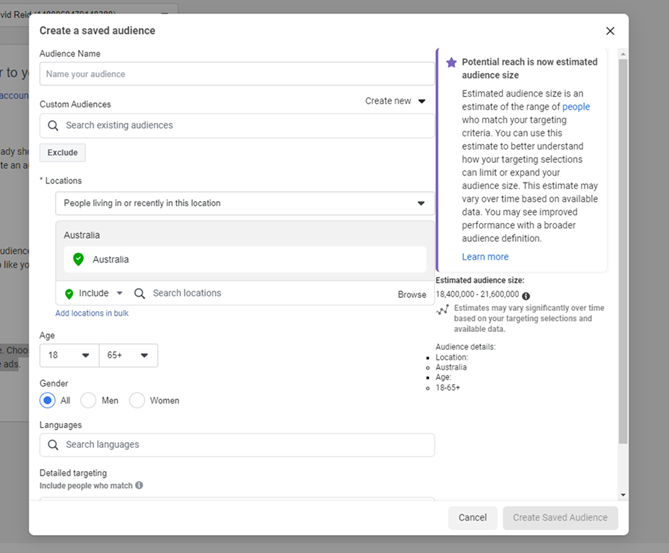Click the purple star icon in reach notice

[x=451, y=62]
